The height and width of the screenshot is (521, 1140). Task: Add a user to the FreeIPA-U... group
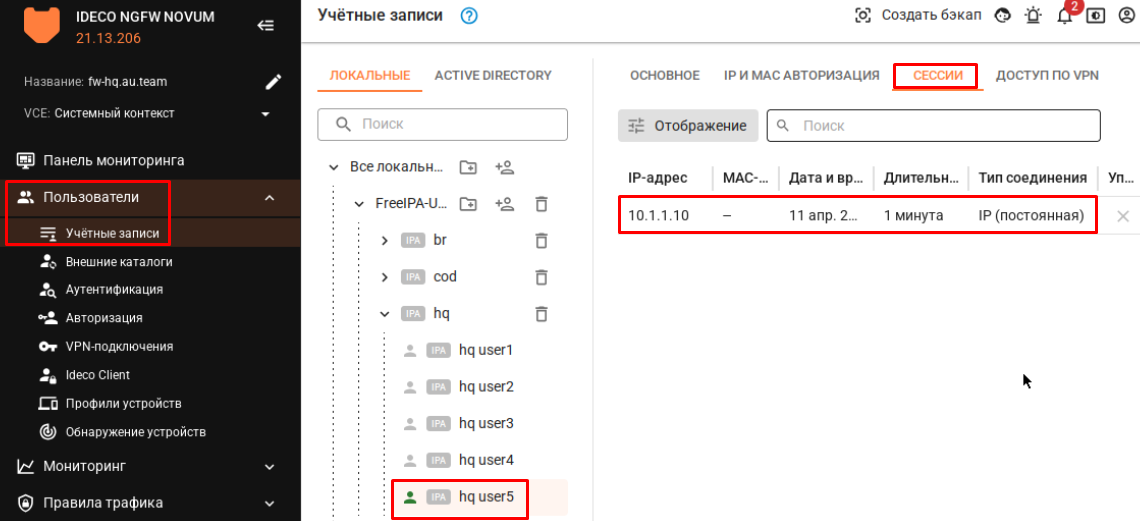tap(505, 204)
